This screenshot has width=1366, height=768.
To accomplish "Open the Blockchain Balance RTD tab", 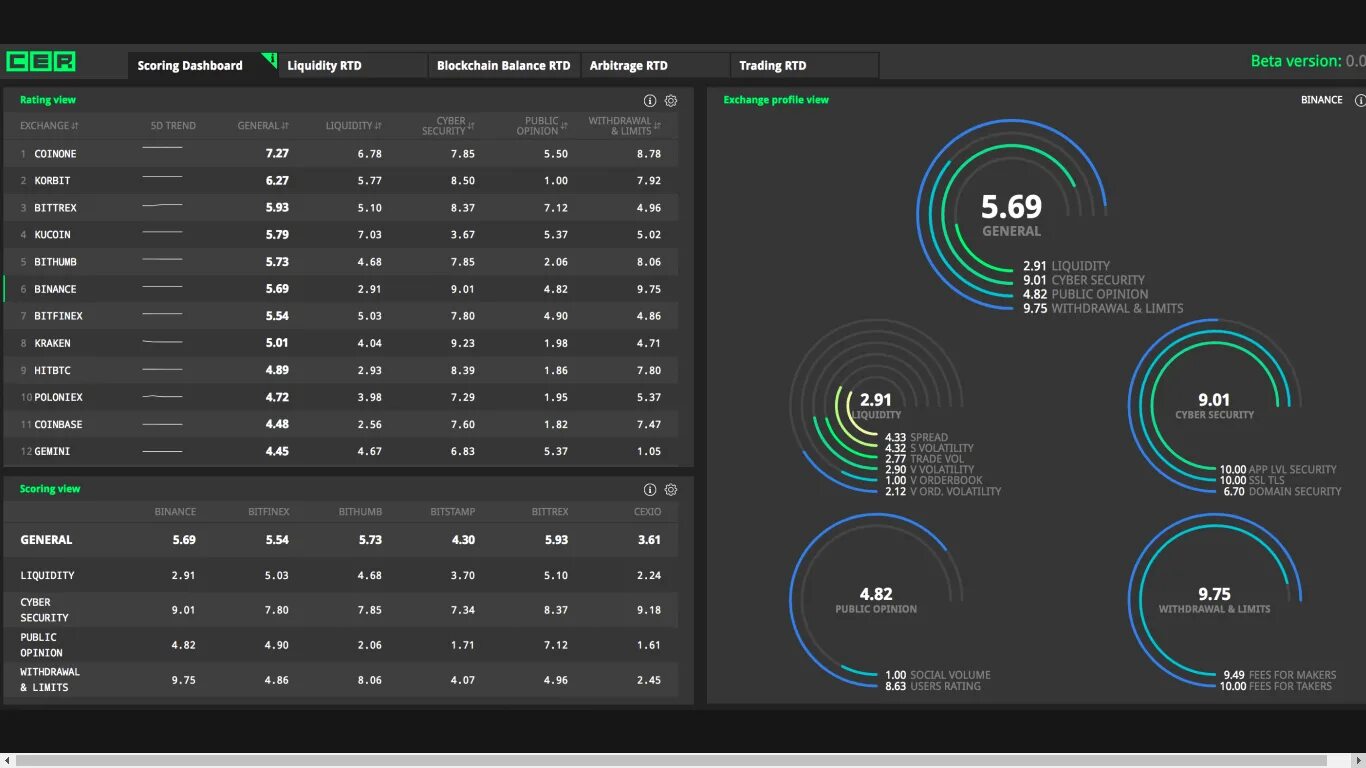I will point(503,65).
